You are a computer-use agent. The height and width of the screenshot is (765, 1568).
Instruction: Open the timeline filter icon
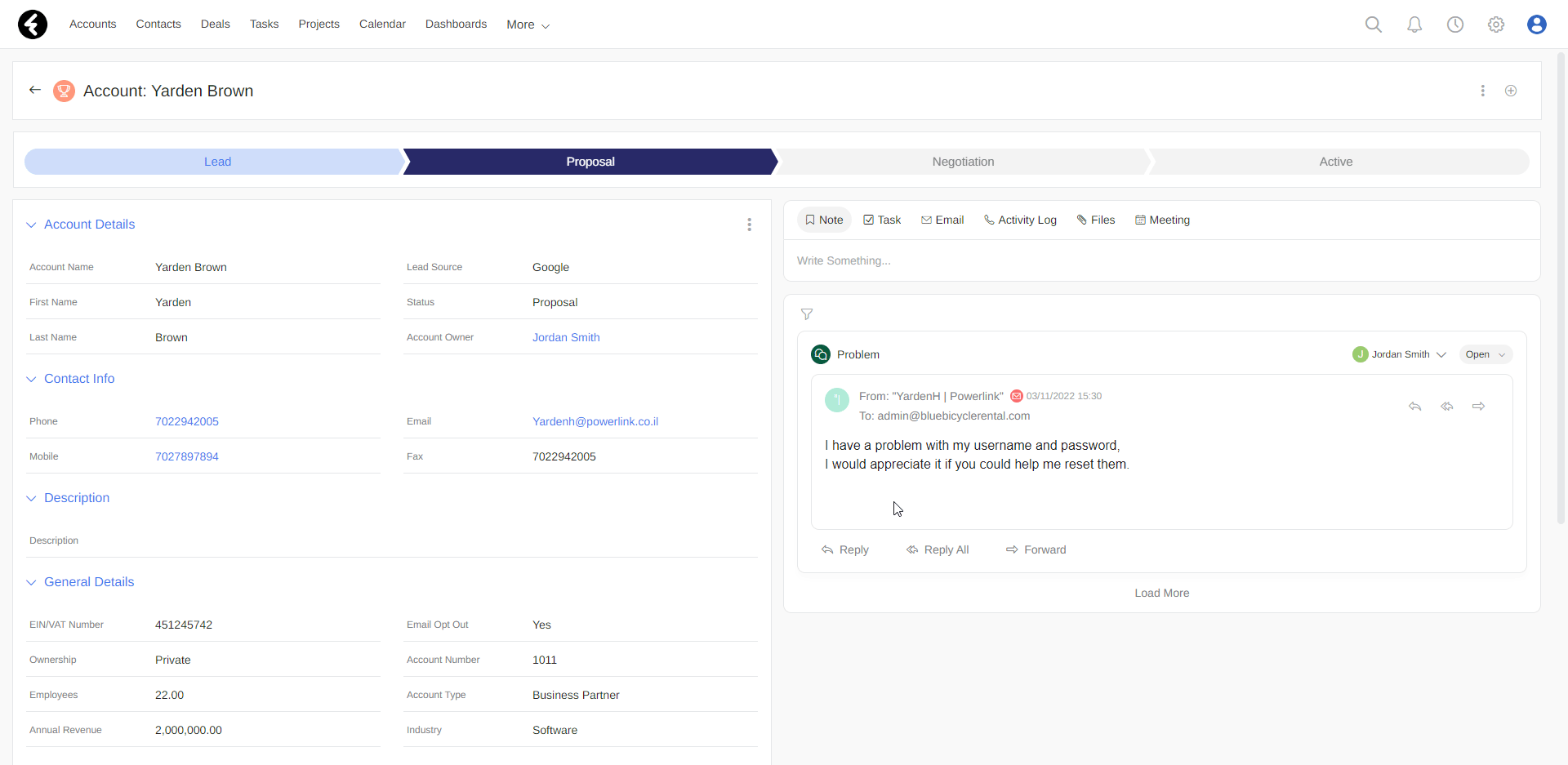(807, 314)
